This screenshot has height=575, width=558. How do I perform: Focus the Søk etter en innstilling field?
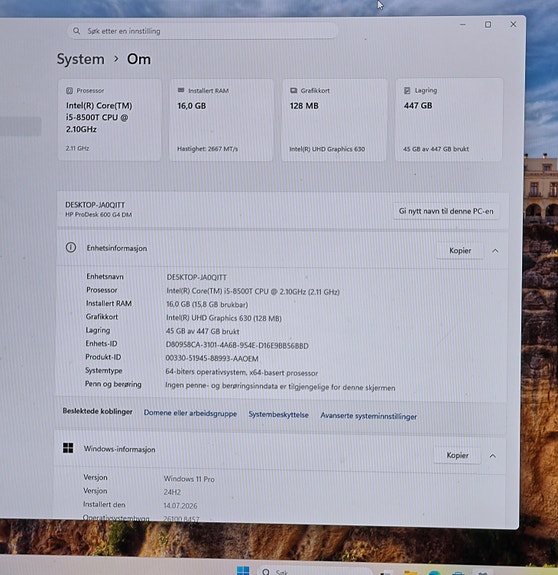click(x=202, y=31)
